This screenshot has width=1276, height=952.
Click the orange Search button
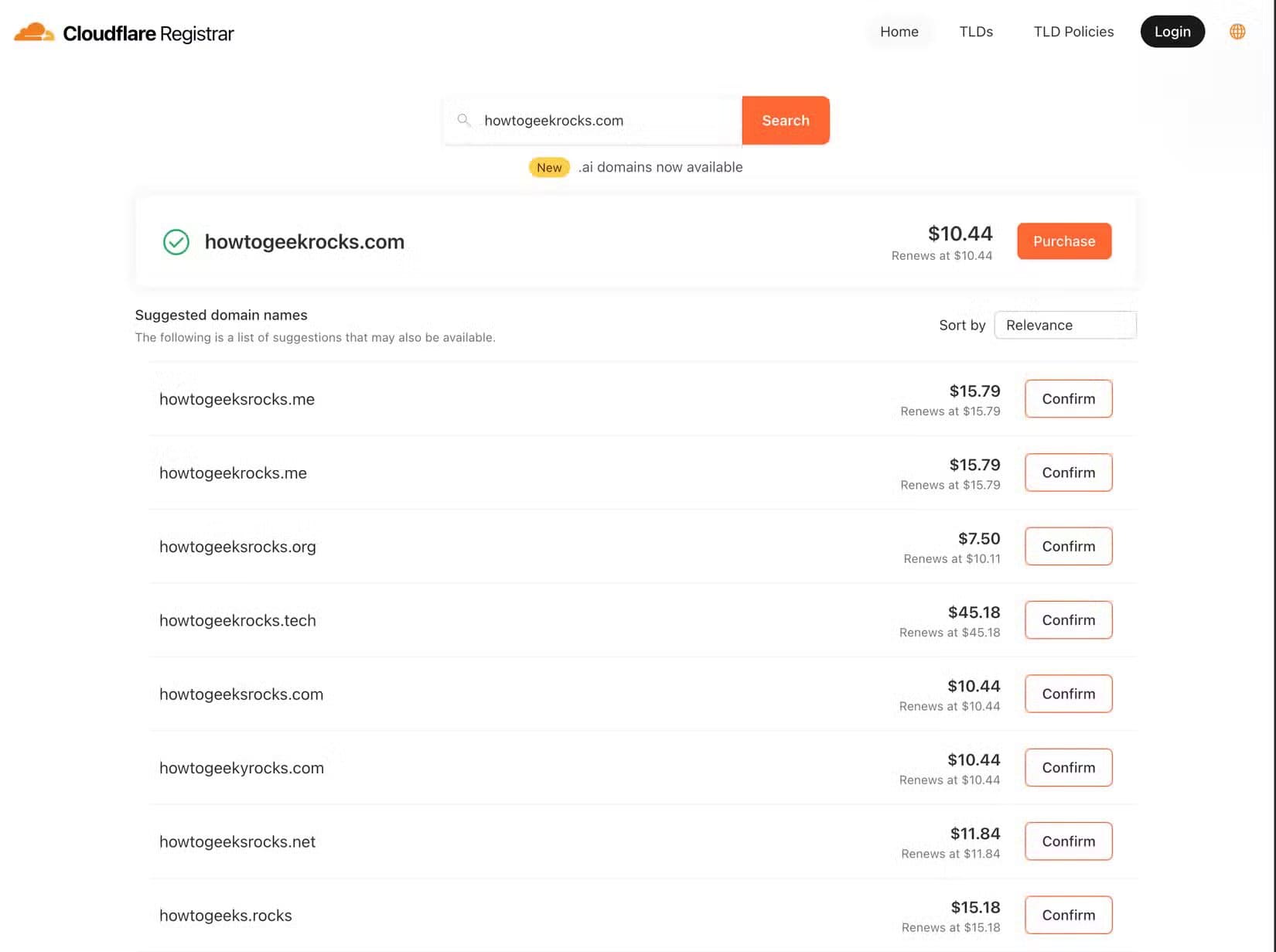[x=786, y=121]
